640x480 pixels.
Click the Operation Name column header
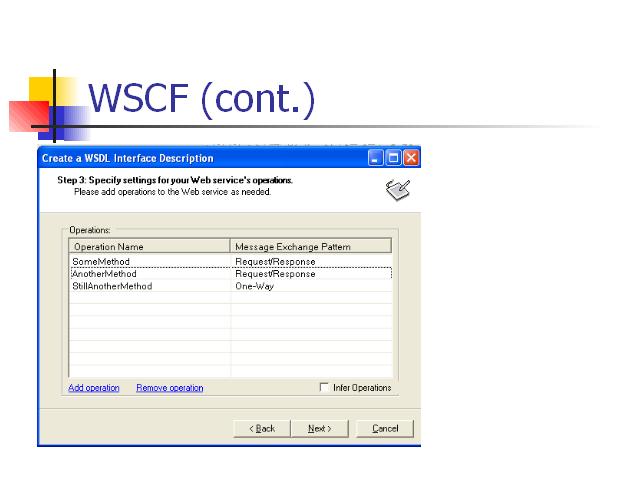click(x=149, y=246)
